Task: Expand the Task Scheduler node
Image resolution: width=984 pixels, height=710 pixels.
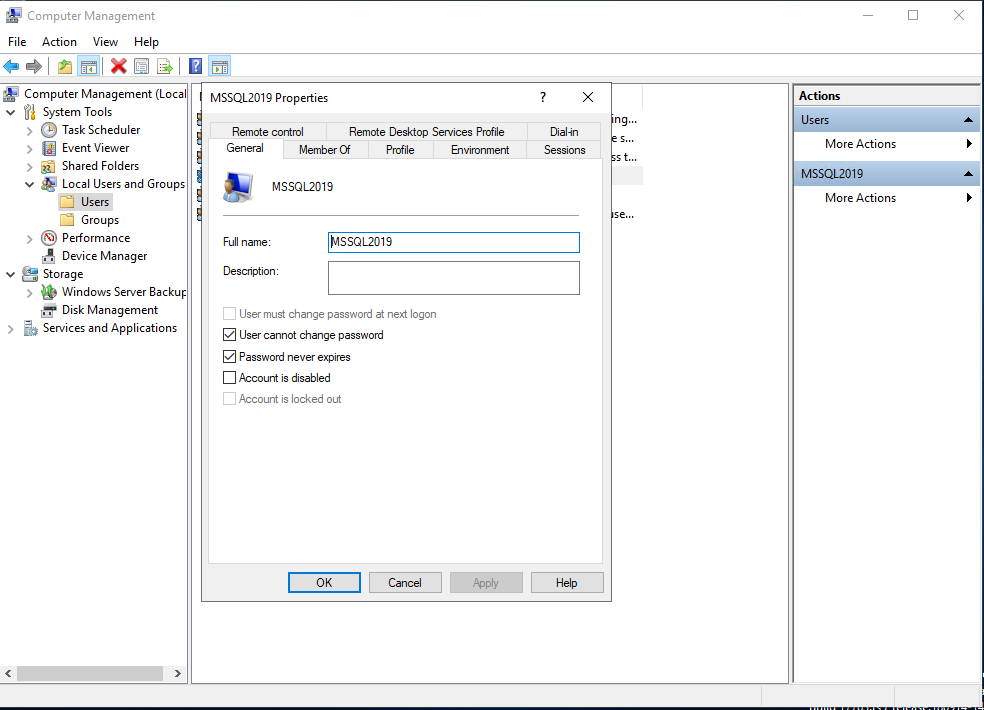Action: click(x=29, y=131)
